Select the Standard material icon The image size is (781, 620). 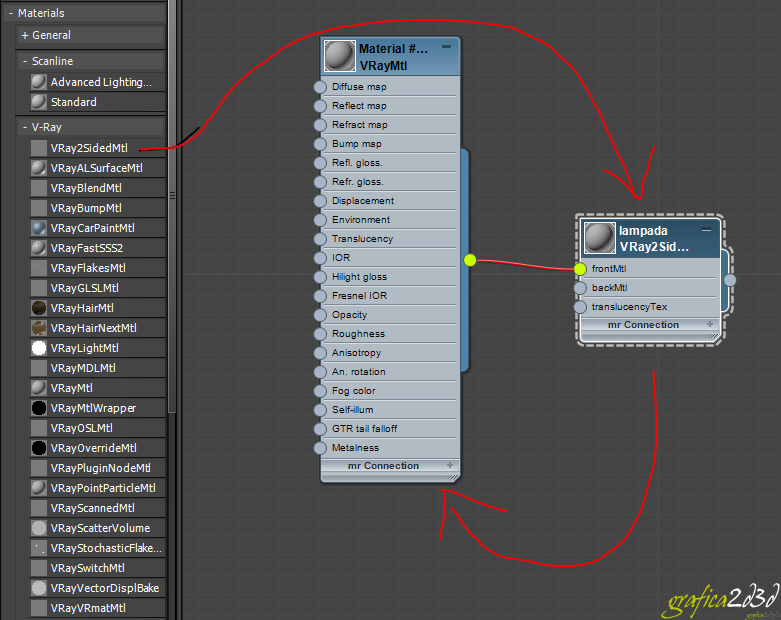click(39, 102)
